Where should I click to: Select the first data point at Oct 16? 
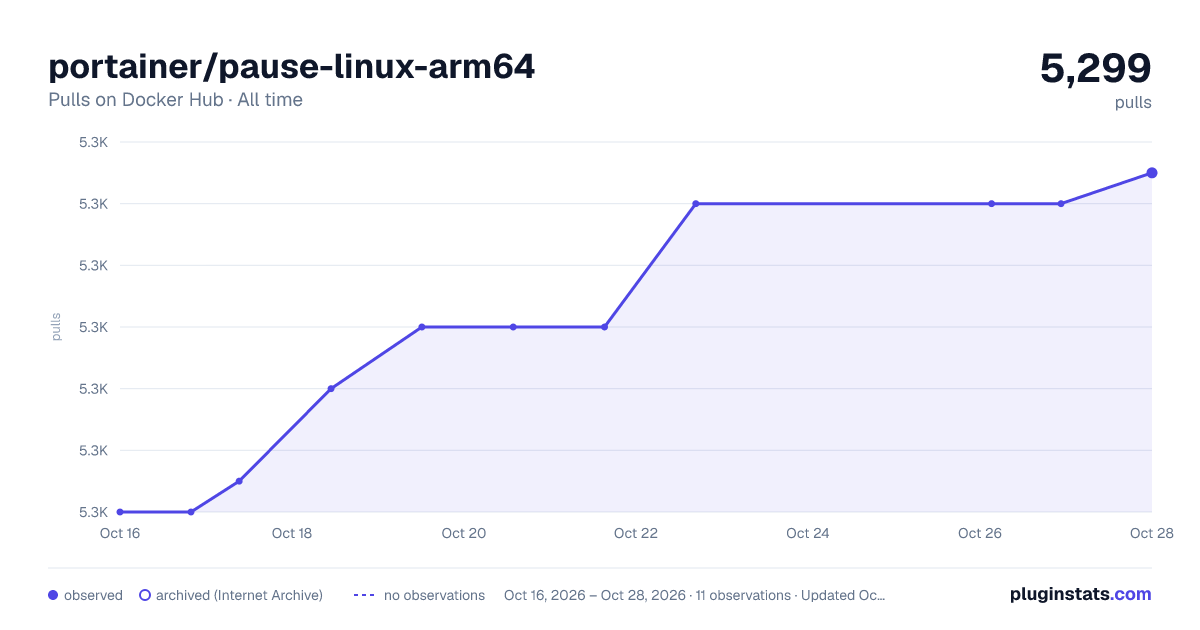point(120,512)
